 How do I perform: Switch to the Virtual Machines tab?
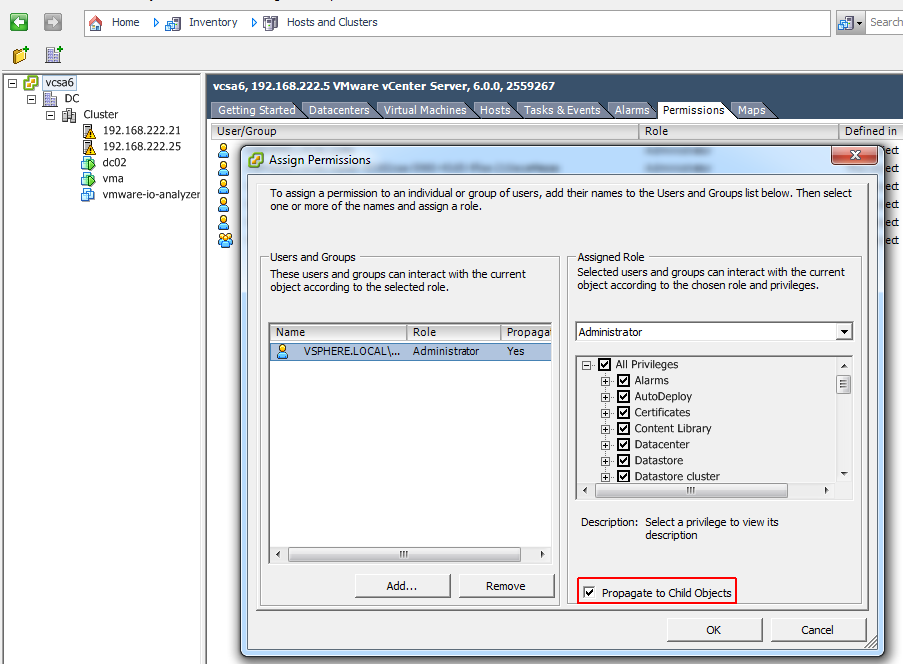click(425, 110)
